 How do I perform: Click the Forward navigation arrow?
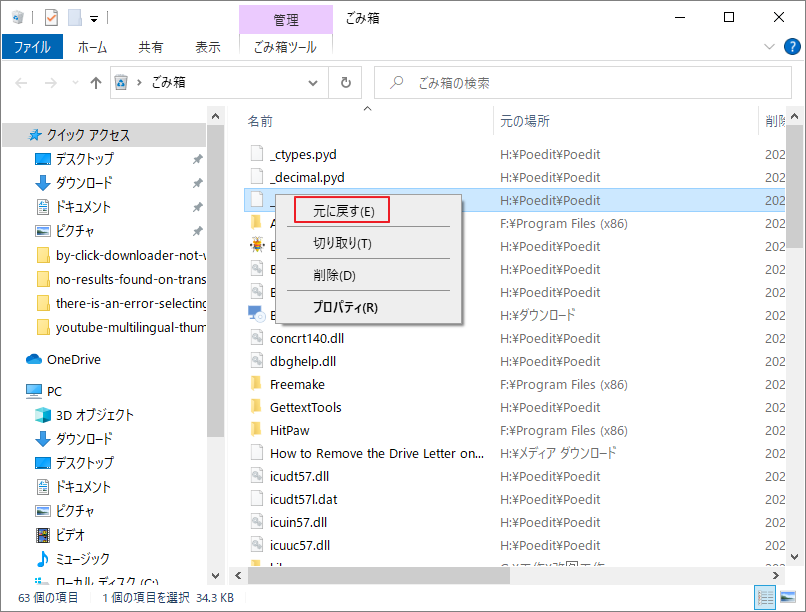coord(50,83)
